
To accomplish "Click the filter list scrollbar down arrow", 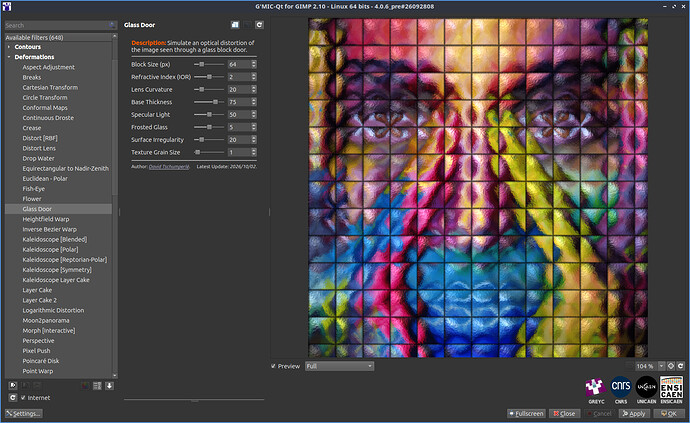I will 115,375.
